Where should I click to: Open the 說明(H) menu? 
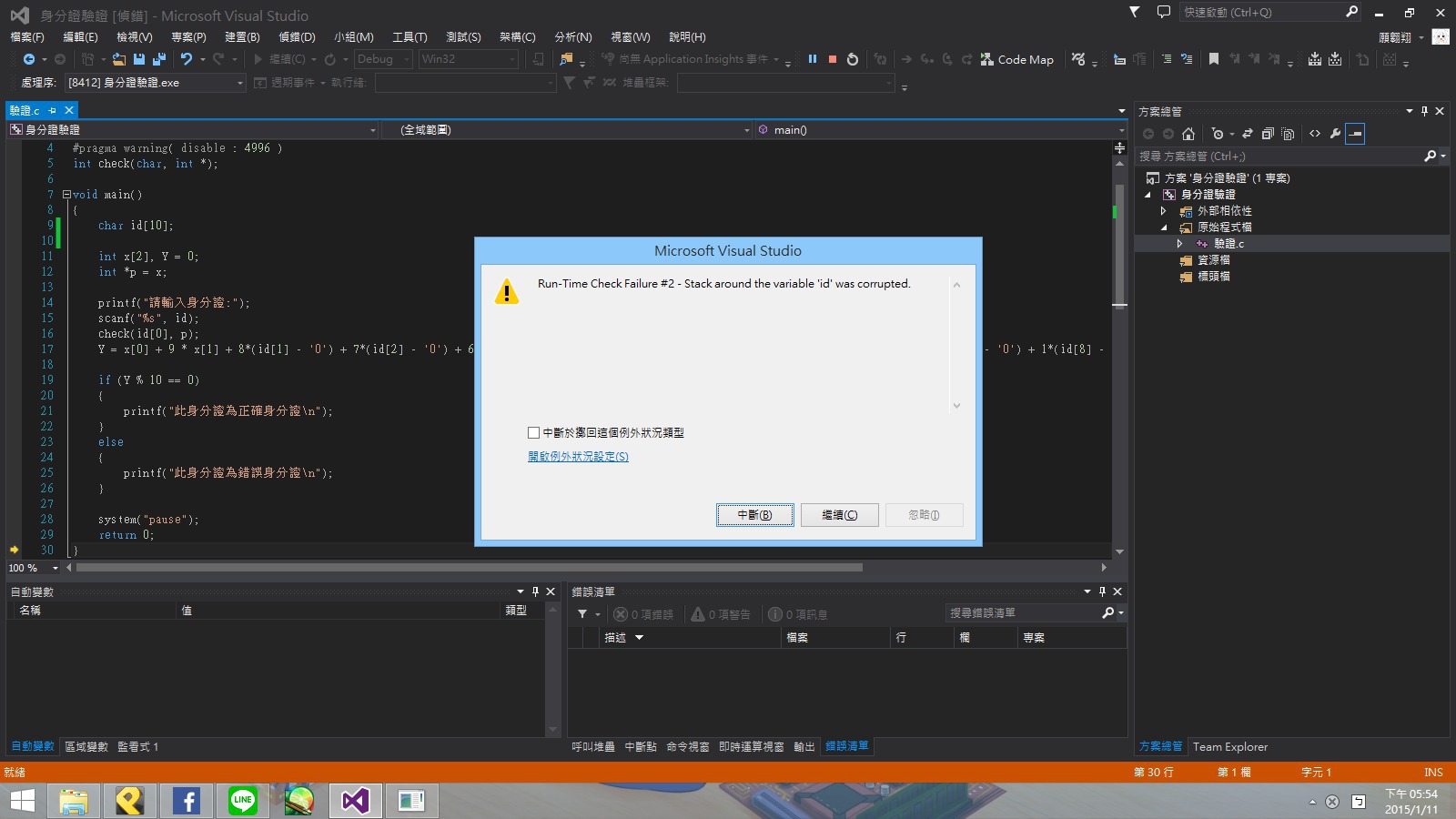click(x=687, y=37)
